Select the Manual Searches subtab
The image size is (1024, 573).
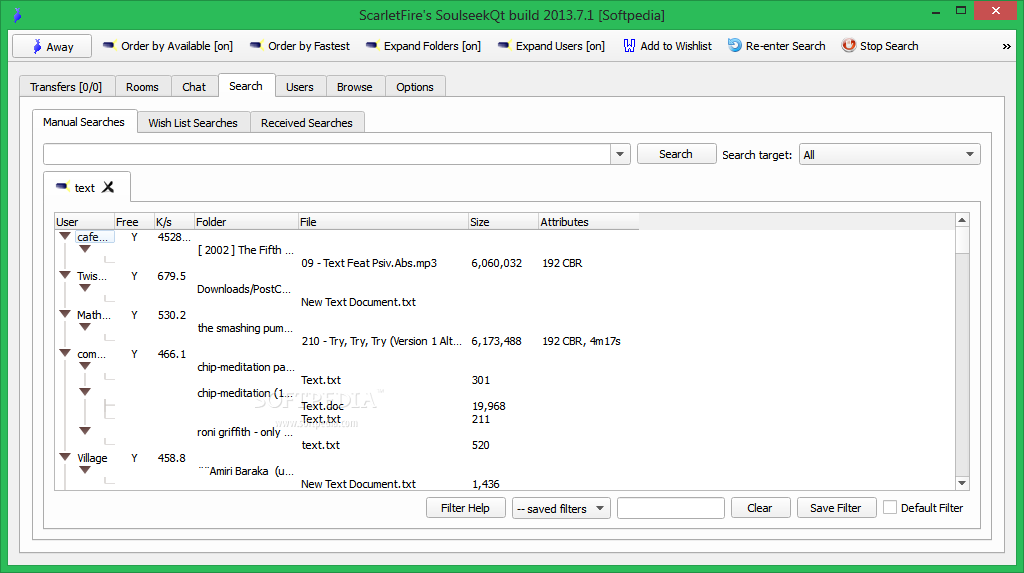click(x=84, y=122)
